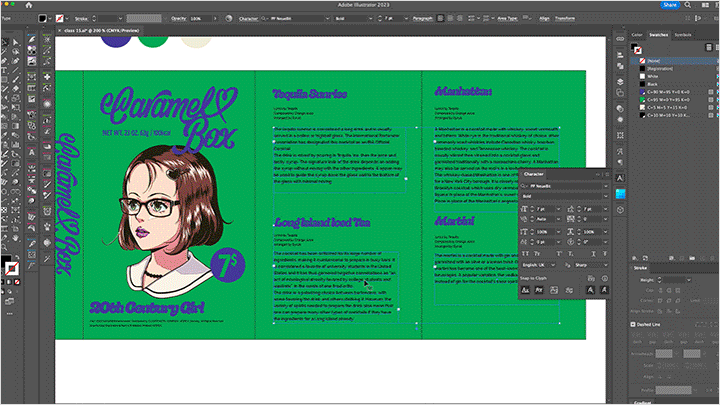Open the English: UK language dropdown
This screenshot has width=720, height=405.
tap(539, 265)
